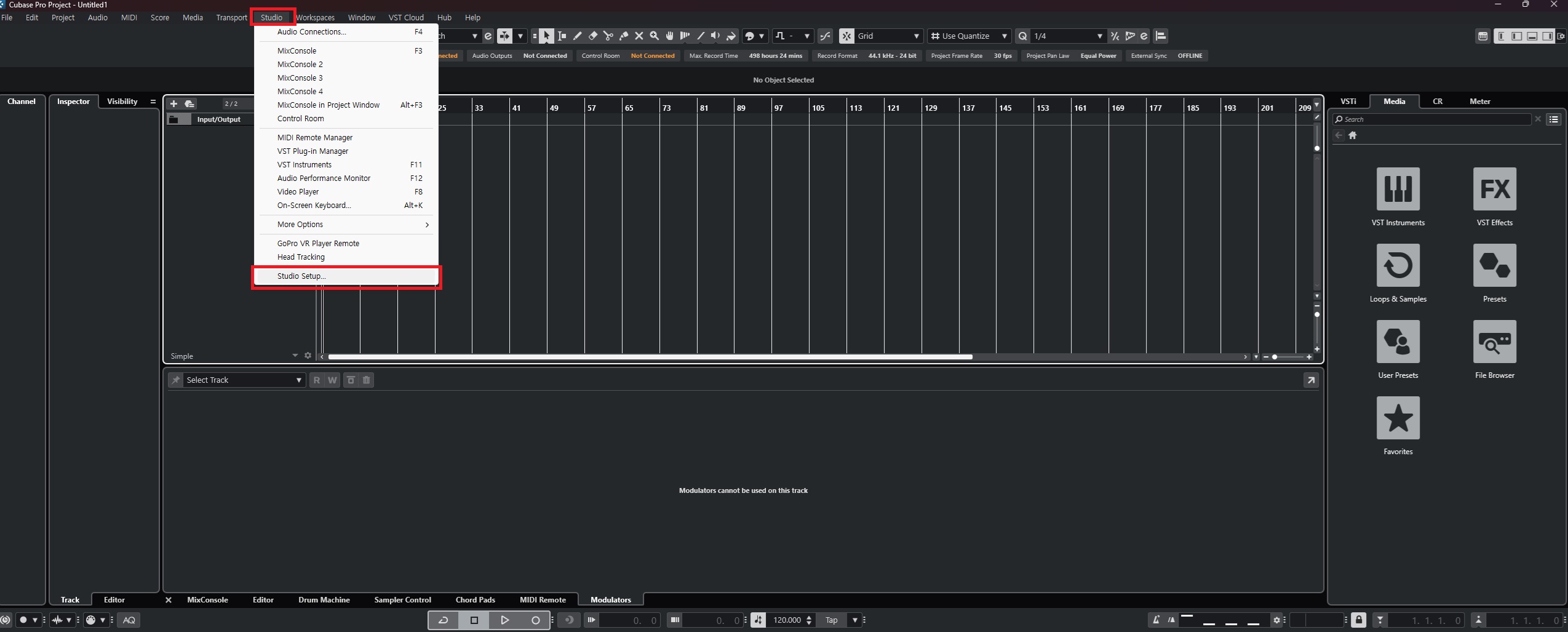Click the AQ auto quantize button
Viewport: 1568px width, 632px height.
click(129, 620)
